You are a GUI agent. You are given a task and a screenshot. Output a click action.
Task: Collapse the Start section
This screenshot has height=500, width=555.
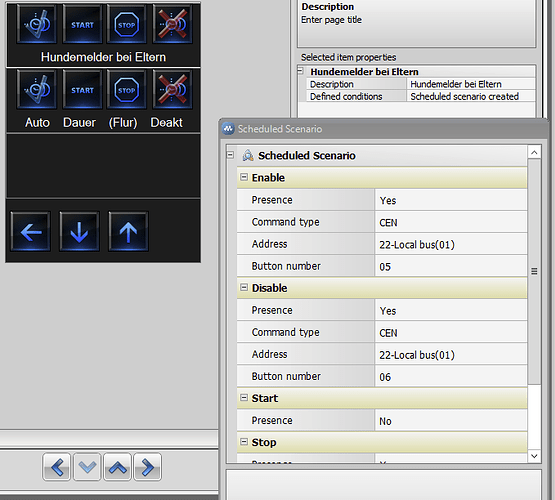(x=244, y=398)
